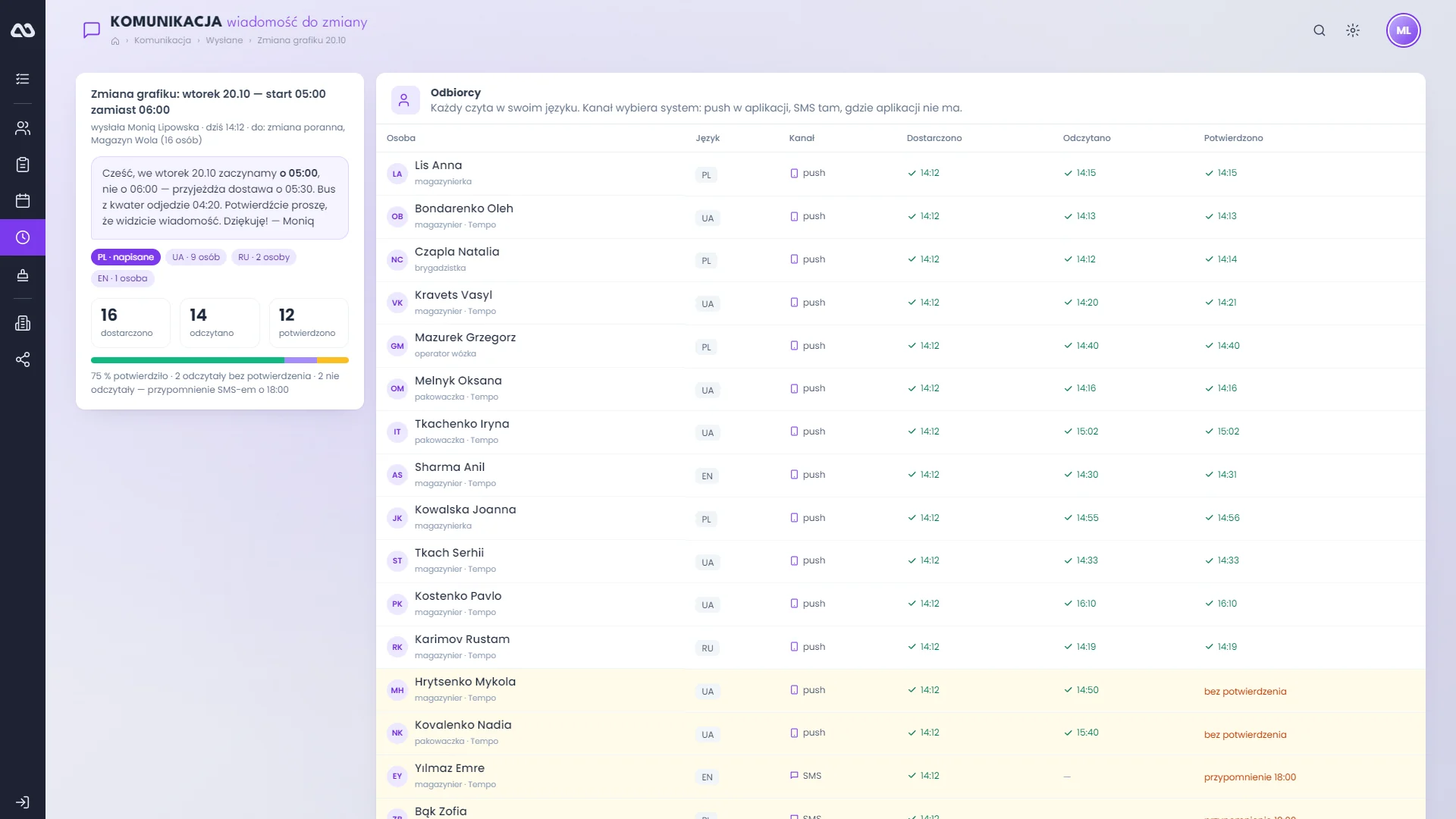Click the RU language badge for Karimov Rustam
The height and width of the screenshot is (819, 1456).
point(708,648)
